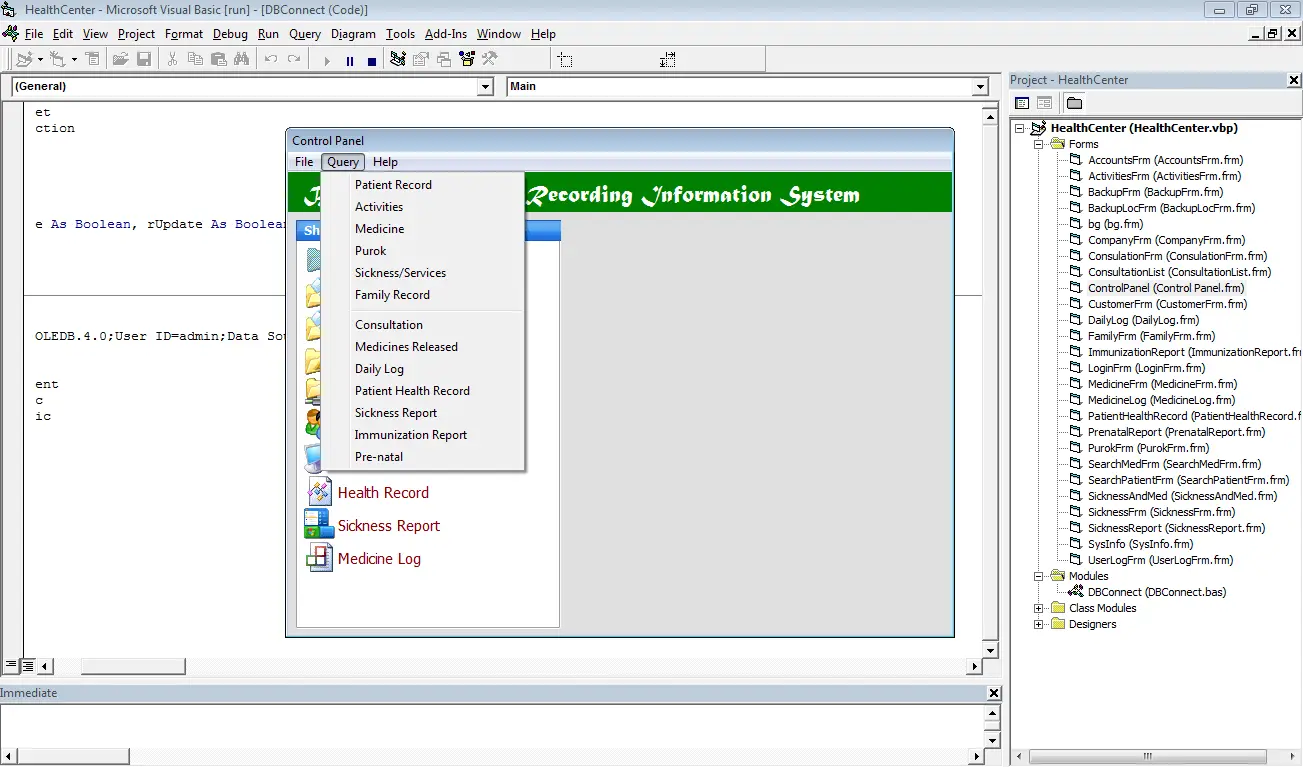
Task: Select ControlPanel (Control Panel.frm) in the tree
Action: 1166,288
